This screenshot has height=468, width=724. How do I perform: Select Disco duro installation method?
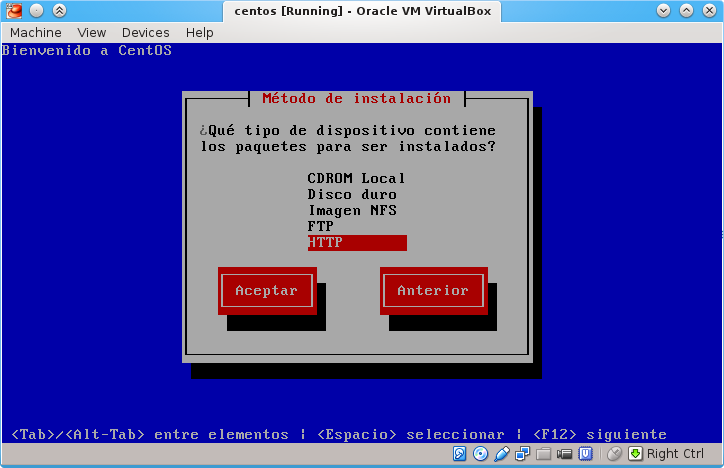356,194
